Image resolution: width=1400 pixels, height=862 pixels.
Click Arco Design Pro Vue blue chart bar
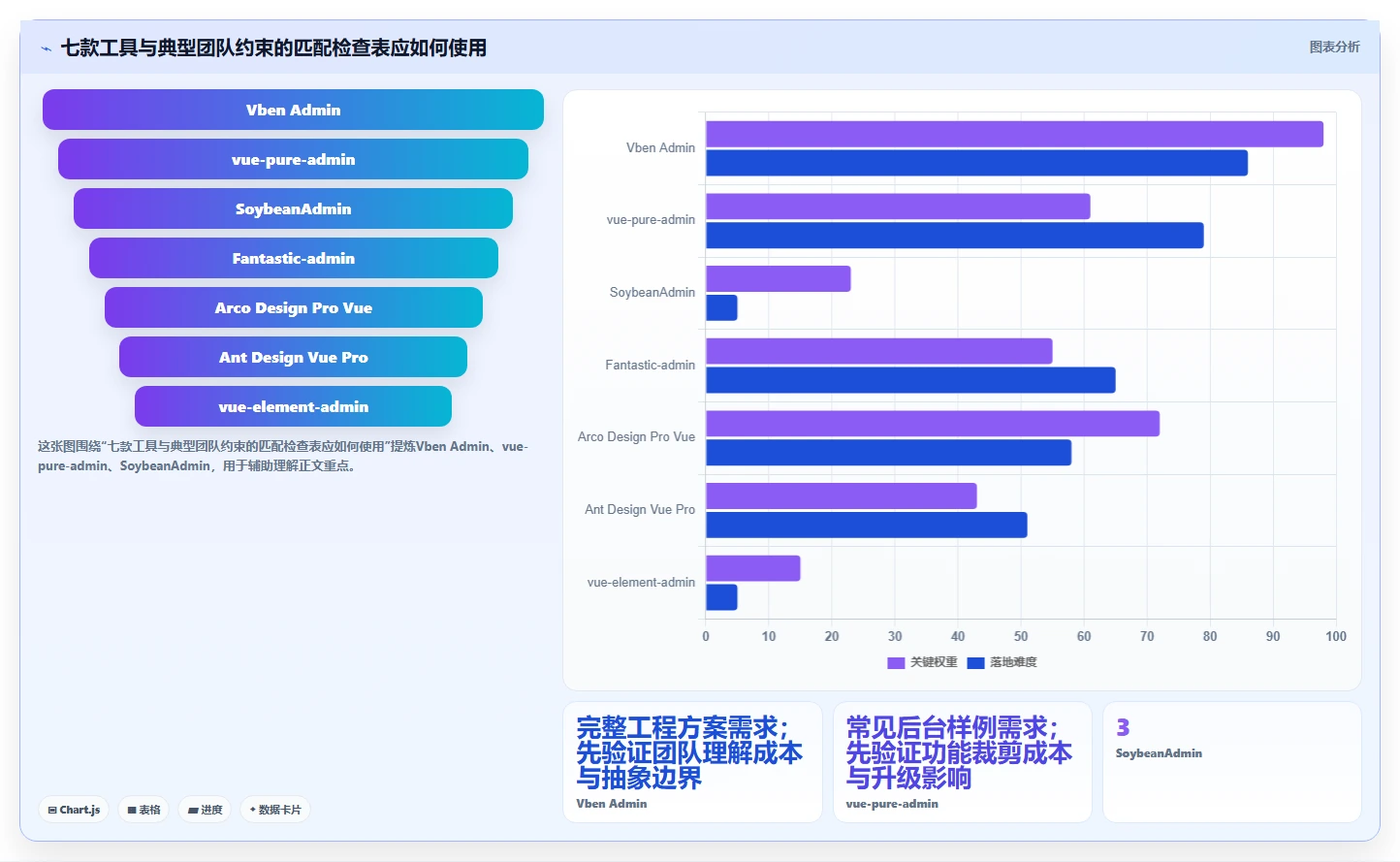(x=889, y=453)
